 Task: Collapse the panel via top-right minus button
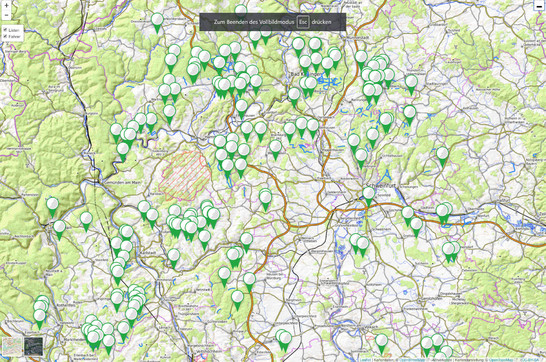pos(539,6)
